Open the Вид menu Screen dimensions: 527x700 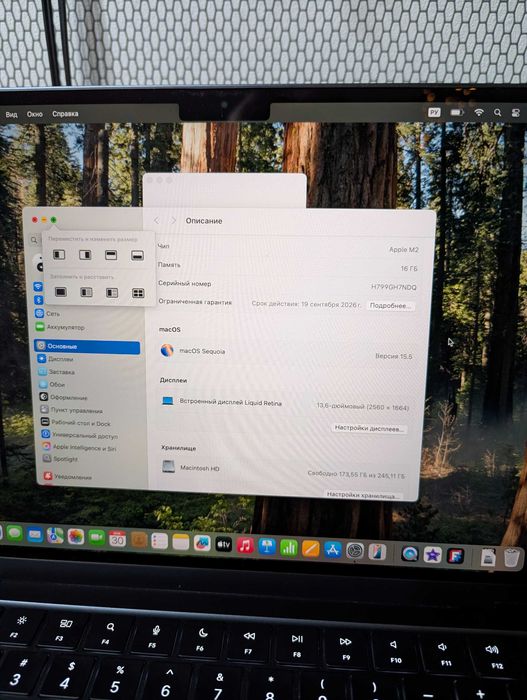click(11, 114)
